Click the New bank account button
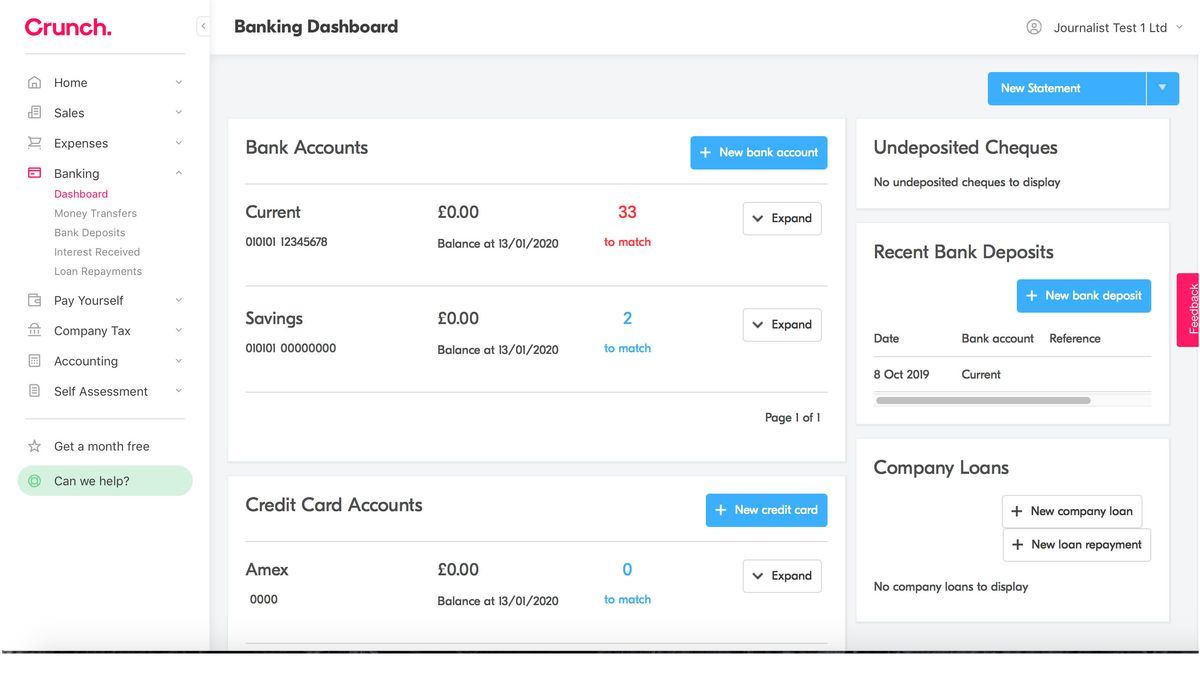 759,152
